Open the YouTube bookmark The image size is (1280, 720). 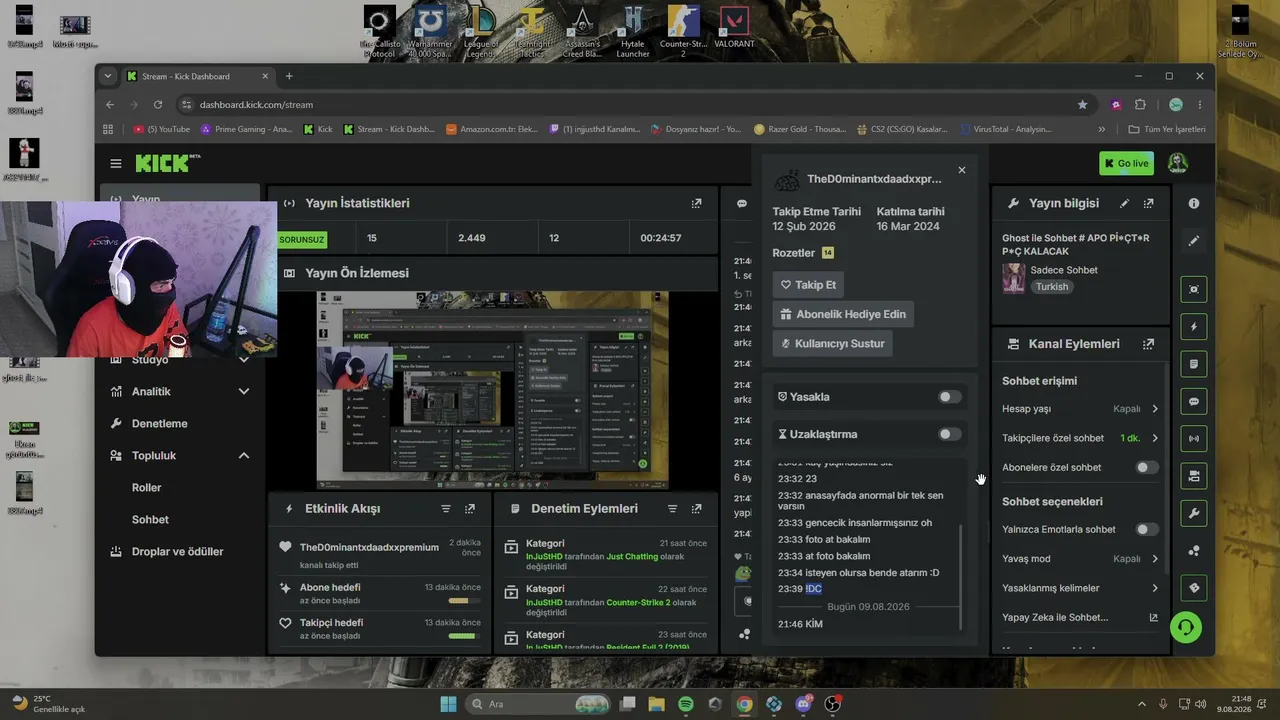(162, 129)
